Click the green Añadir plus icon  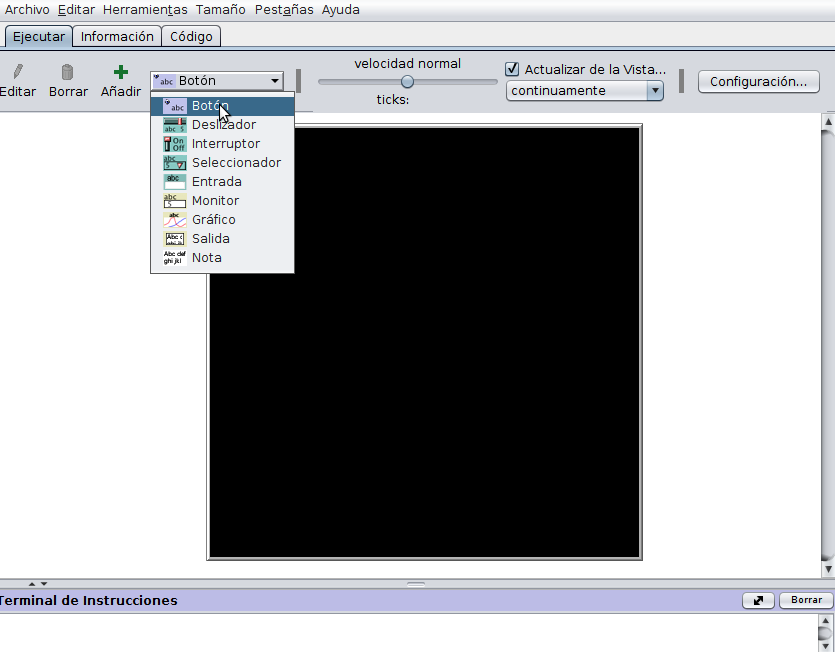[121, 72]
